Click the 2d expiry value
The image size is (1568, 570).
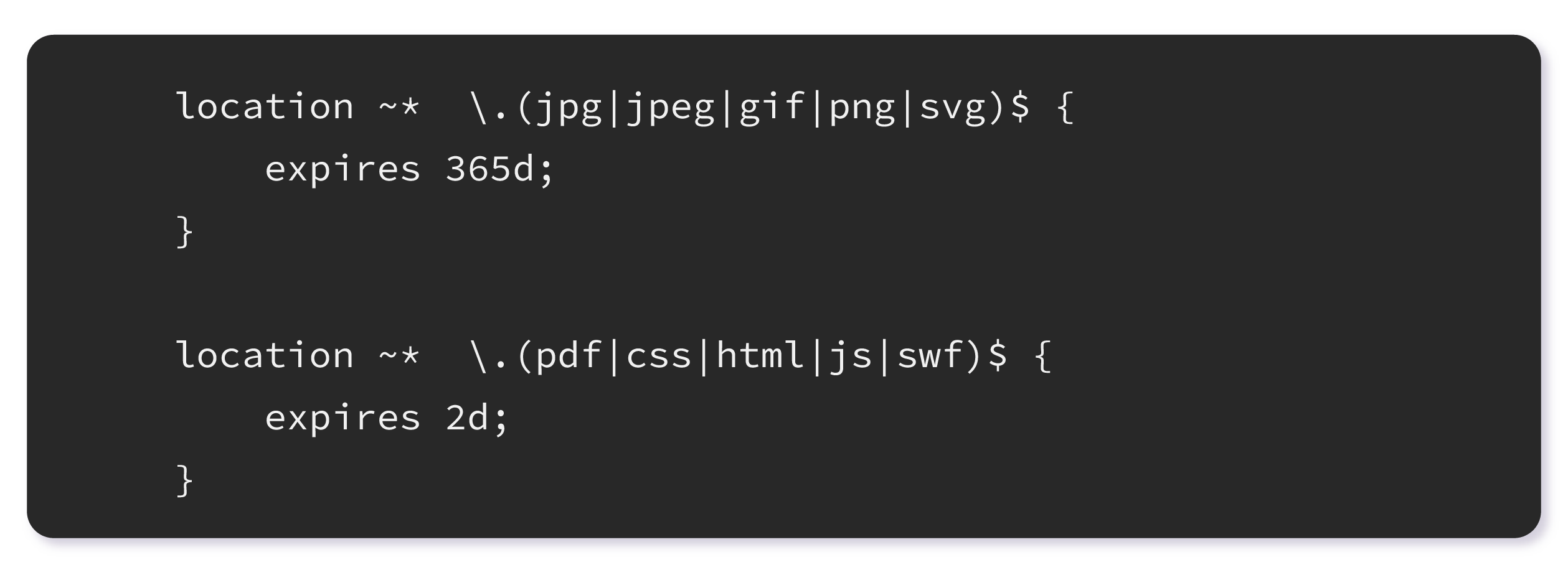[467, 418]
